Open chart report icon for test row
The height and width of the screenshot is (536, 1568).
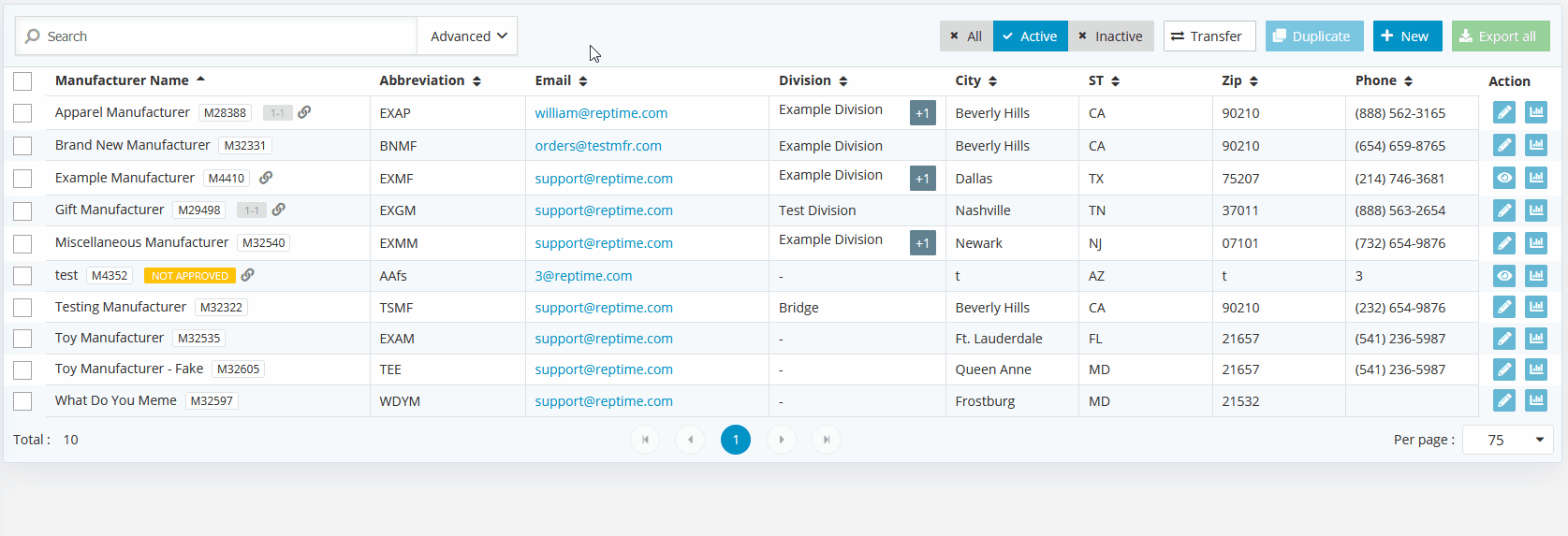point(1535,276)
